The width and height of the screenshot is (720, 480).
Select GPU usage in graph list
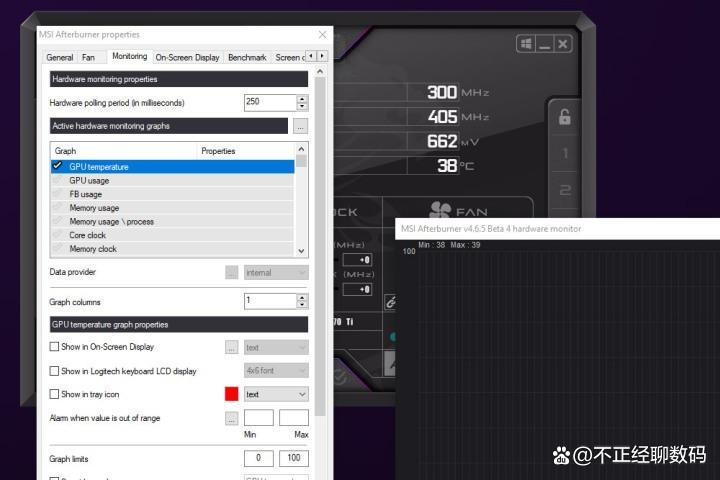click(x=90, y=181)
